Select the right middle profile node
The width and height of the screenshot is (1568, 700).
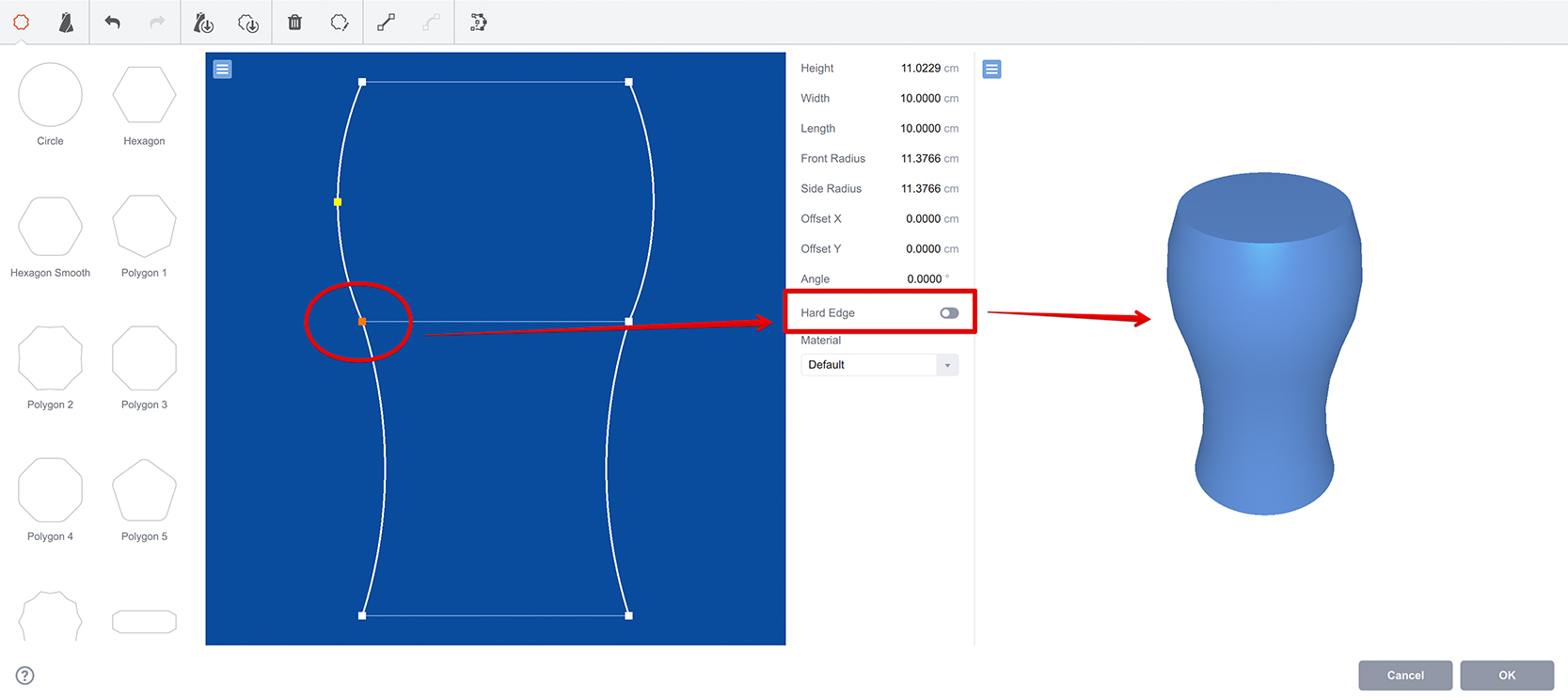pyautogui.click(x=628, y=322)
